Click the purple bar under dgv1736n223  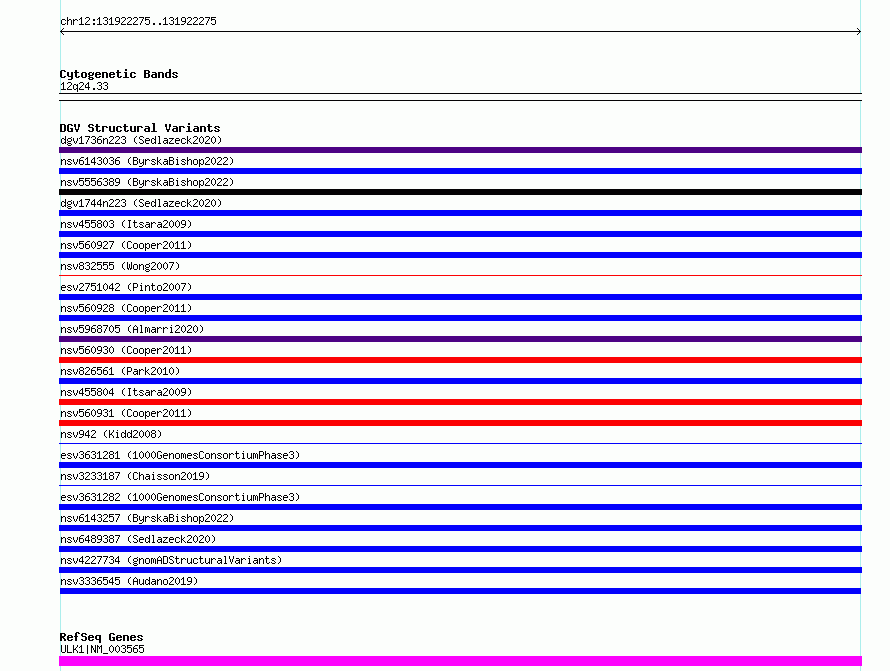[460, 150]
